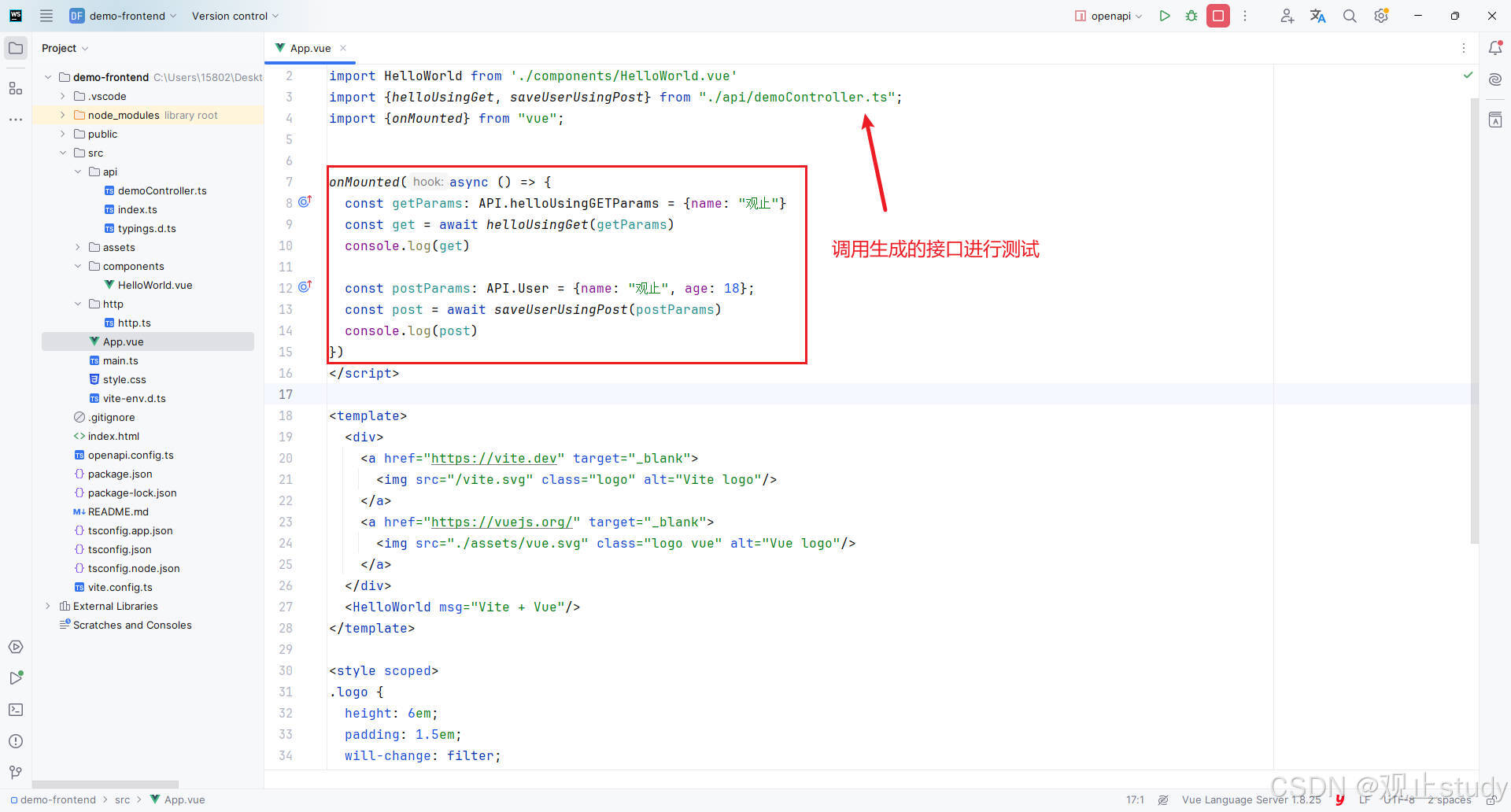Collapse the components folder
The image size is (1511, 812).
(x=77, y=266)
